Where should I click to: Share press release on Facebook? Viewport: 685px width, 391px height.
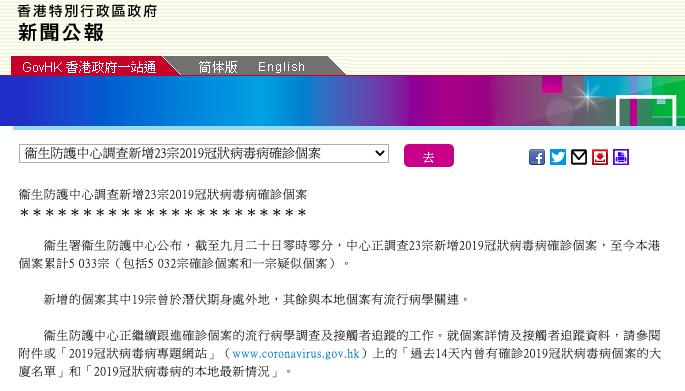(536, 157)
